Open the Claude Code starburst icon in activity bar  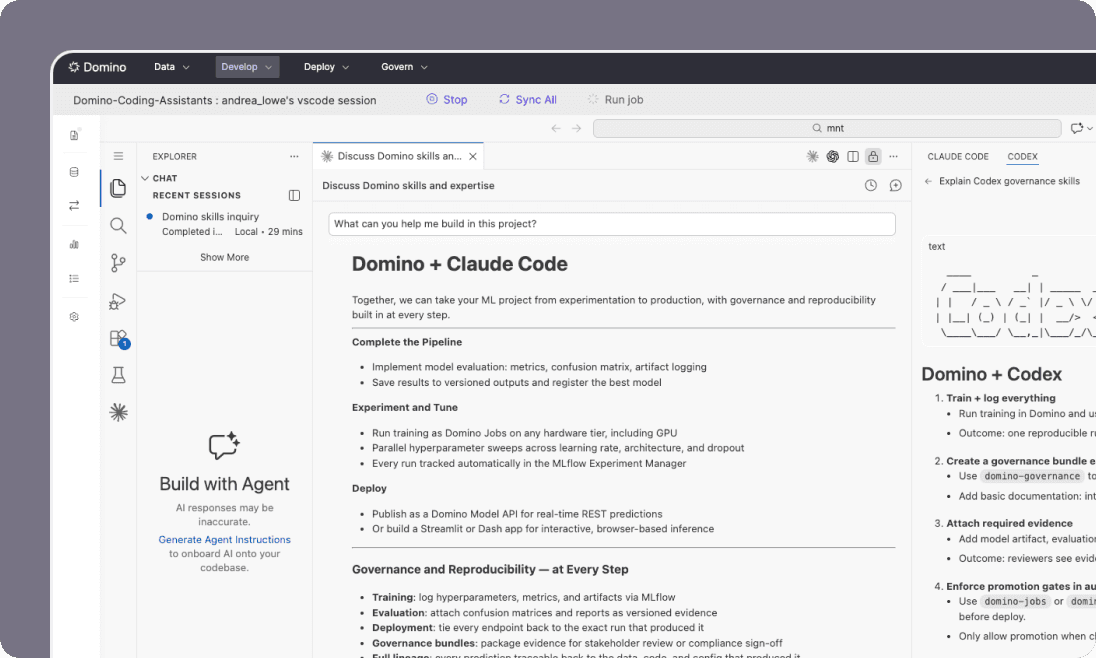pyautogui.click(x=118, y=413)
